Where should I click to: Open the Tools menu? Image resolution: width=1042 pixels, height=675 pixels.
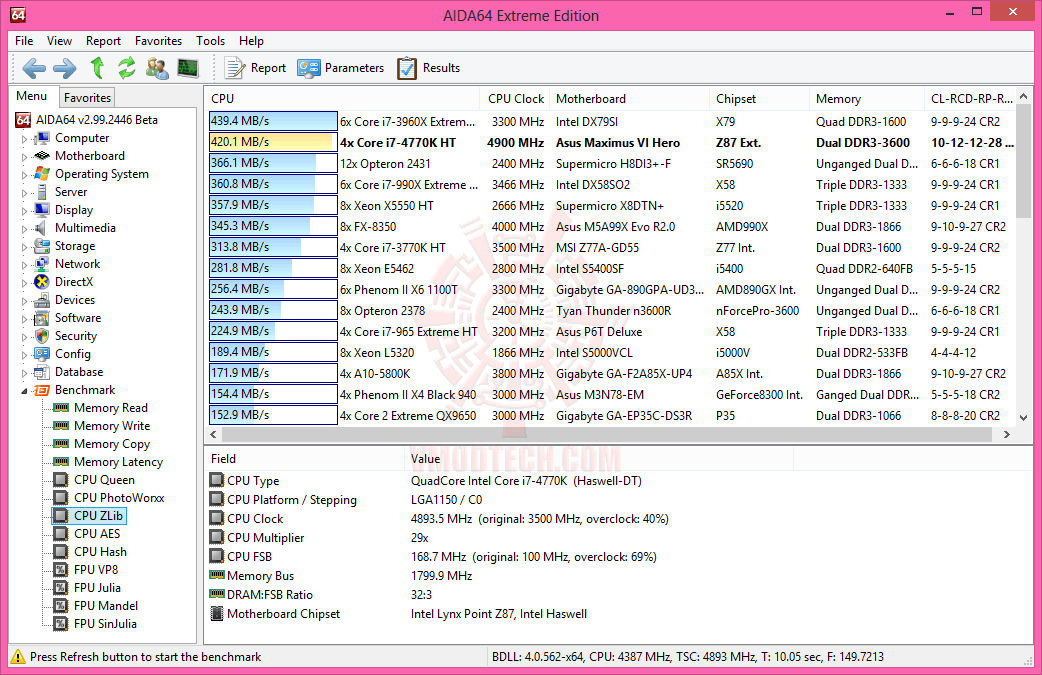click(210, 41)
